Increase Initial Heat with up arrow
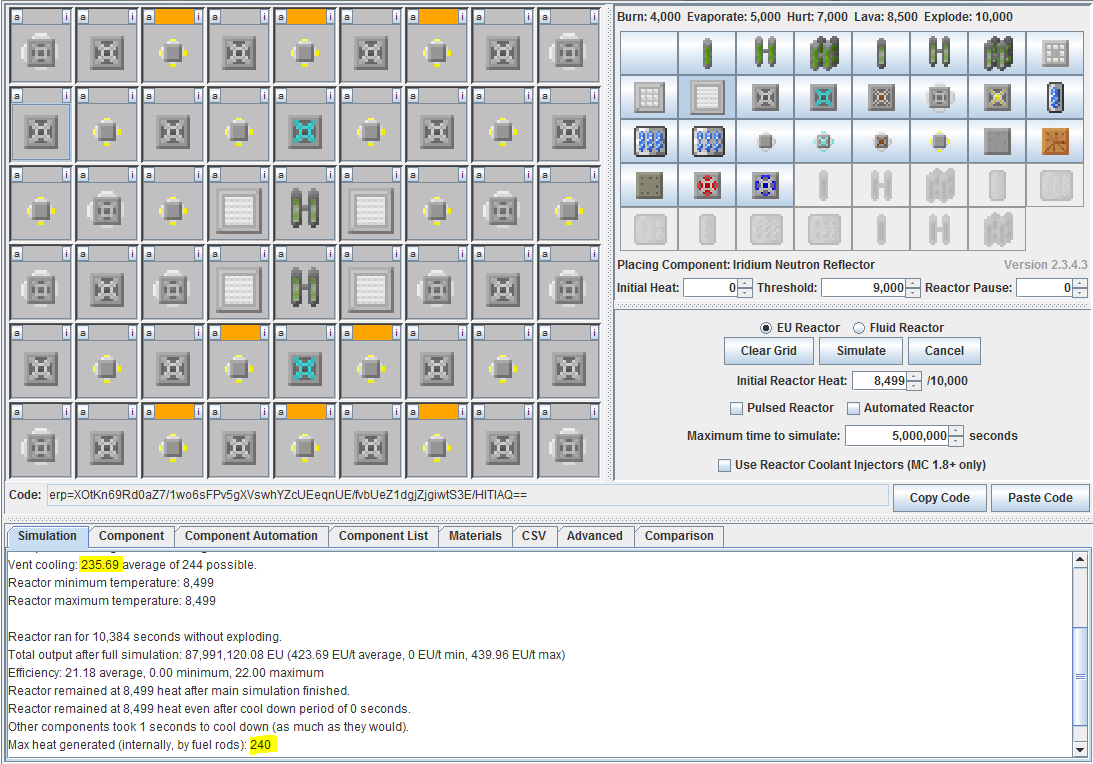The height and width of the screenshot is (764, 1093). [745, 283]
